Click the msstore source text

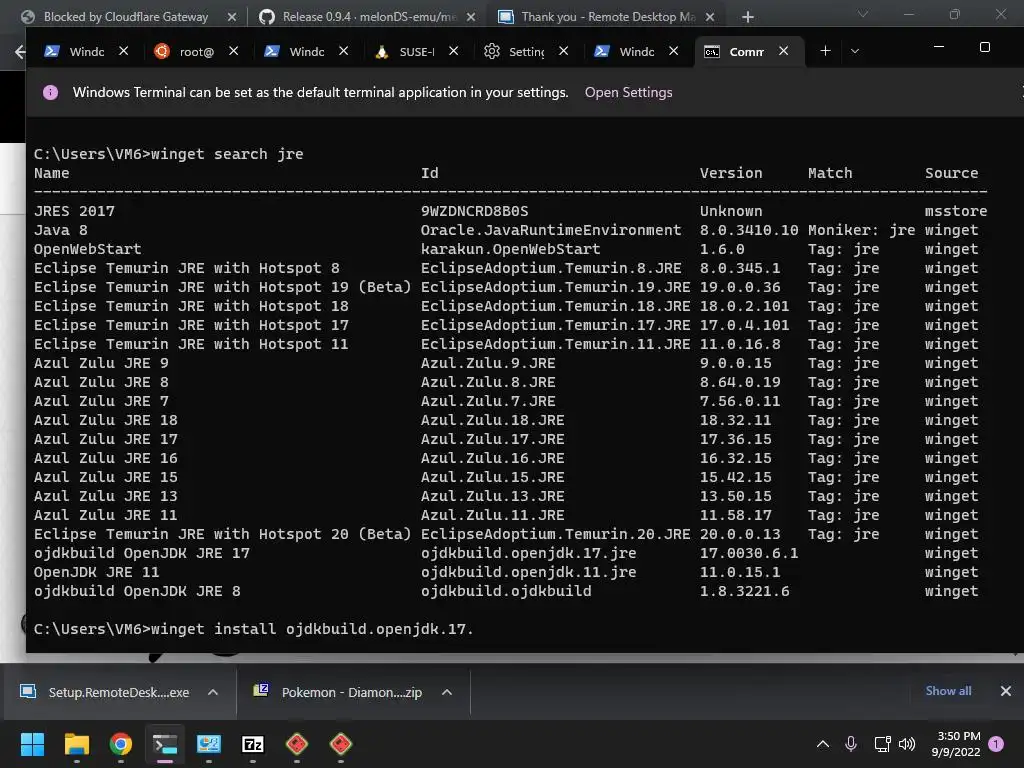(956, 211)
